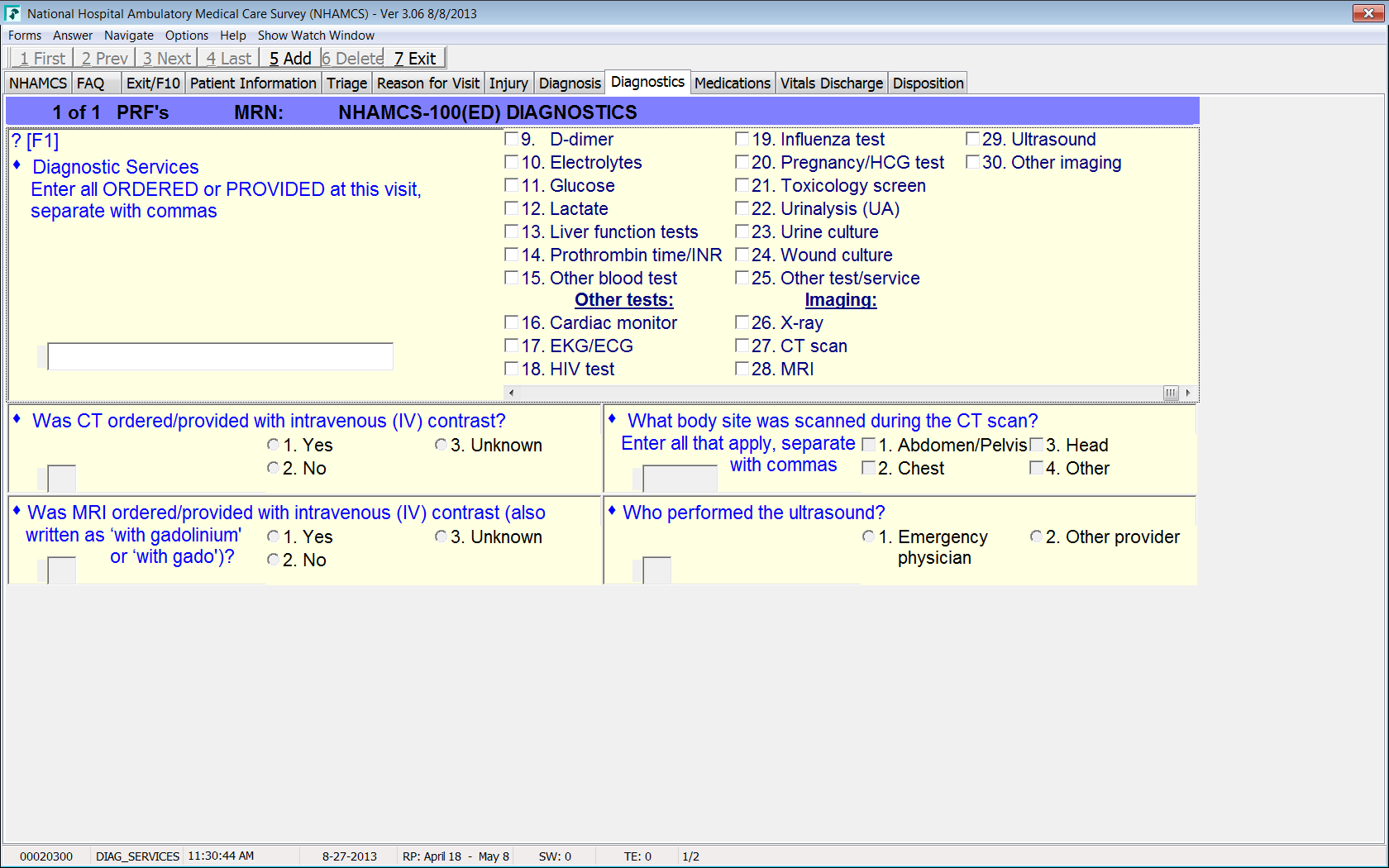Select Other provider for ultrasound
The width and height of the screenshot is (1389, 868).
coord(1036,537)
